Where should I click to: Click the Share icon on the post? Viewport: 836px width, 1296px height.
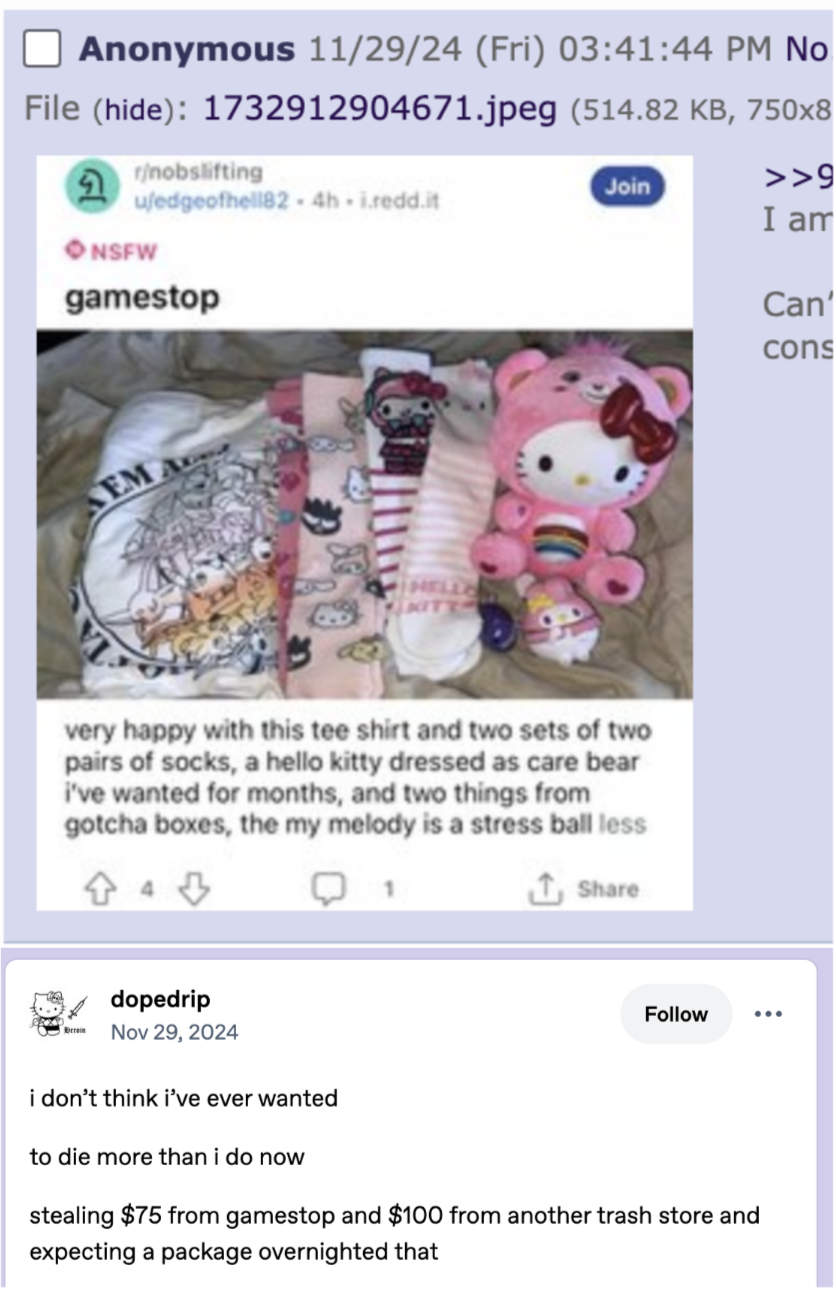click(547, 888)
